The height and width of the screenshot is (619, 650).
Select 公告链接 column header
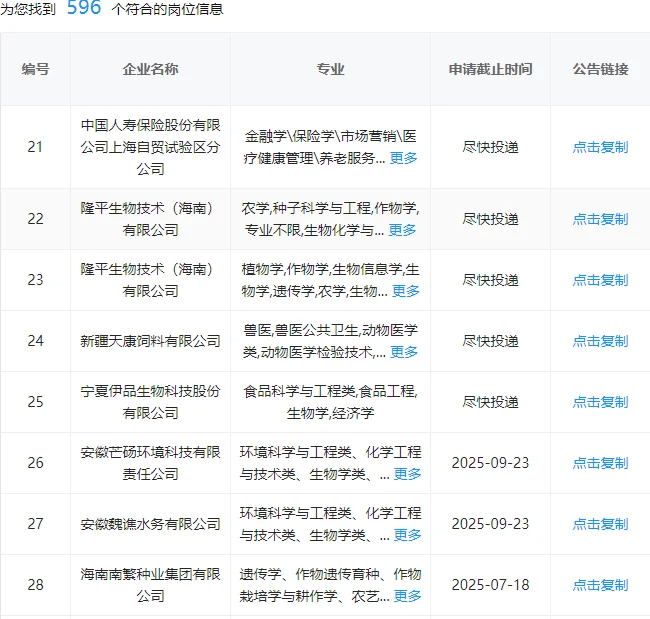(600, 69)
